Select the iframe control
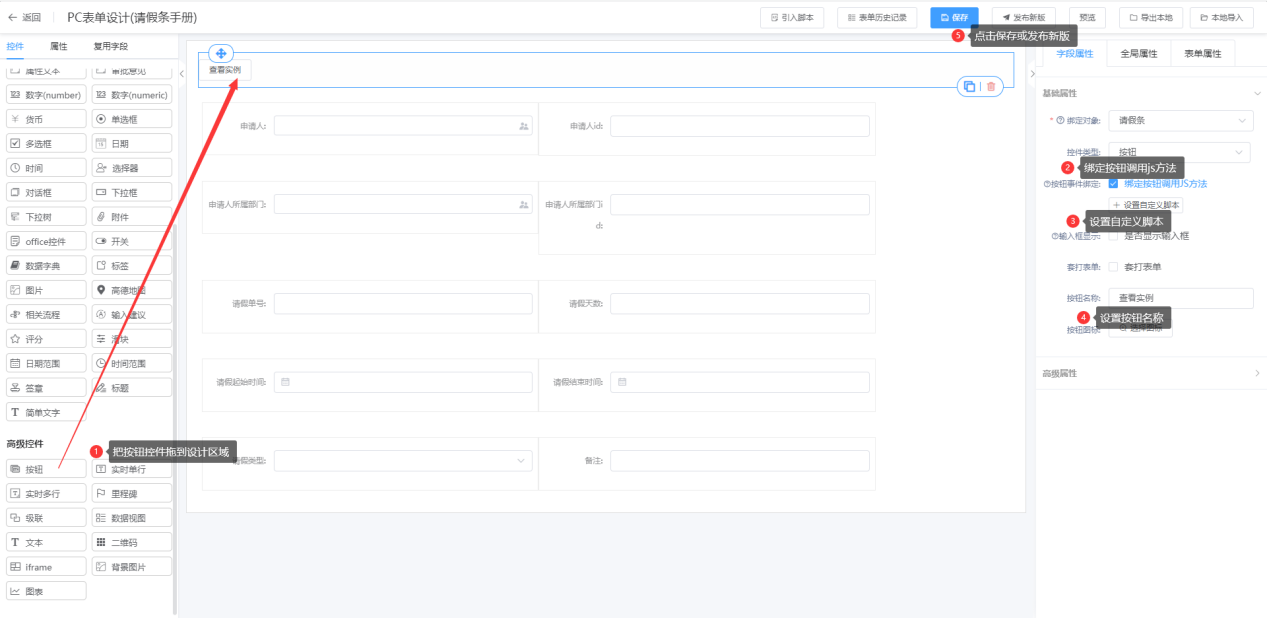The image size is (1267, 618). pyautogui.click(x=46, y=567)
